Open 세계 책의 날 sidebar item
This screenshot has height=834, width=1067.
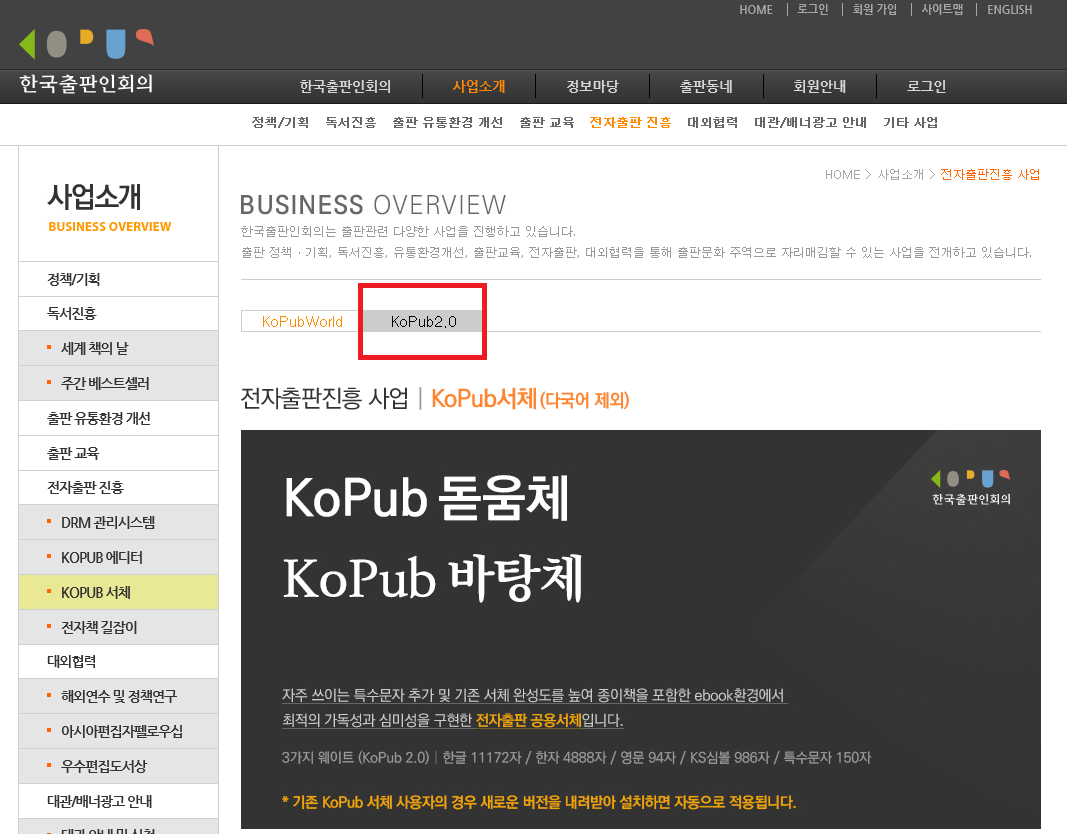(x=118, y=348)
